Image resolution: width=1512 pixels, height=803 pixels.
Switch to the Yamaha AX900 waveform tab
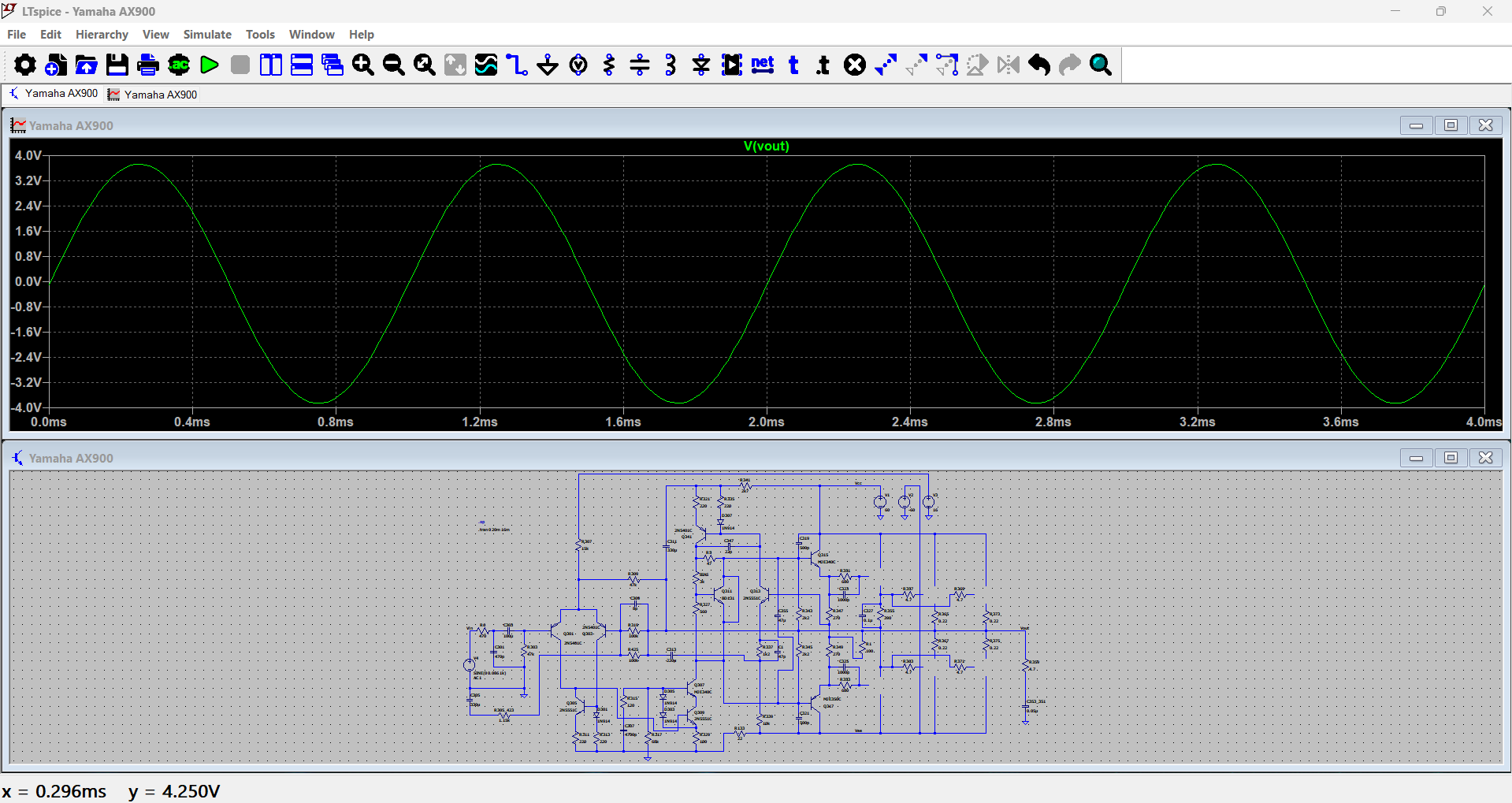153,95
